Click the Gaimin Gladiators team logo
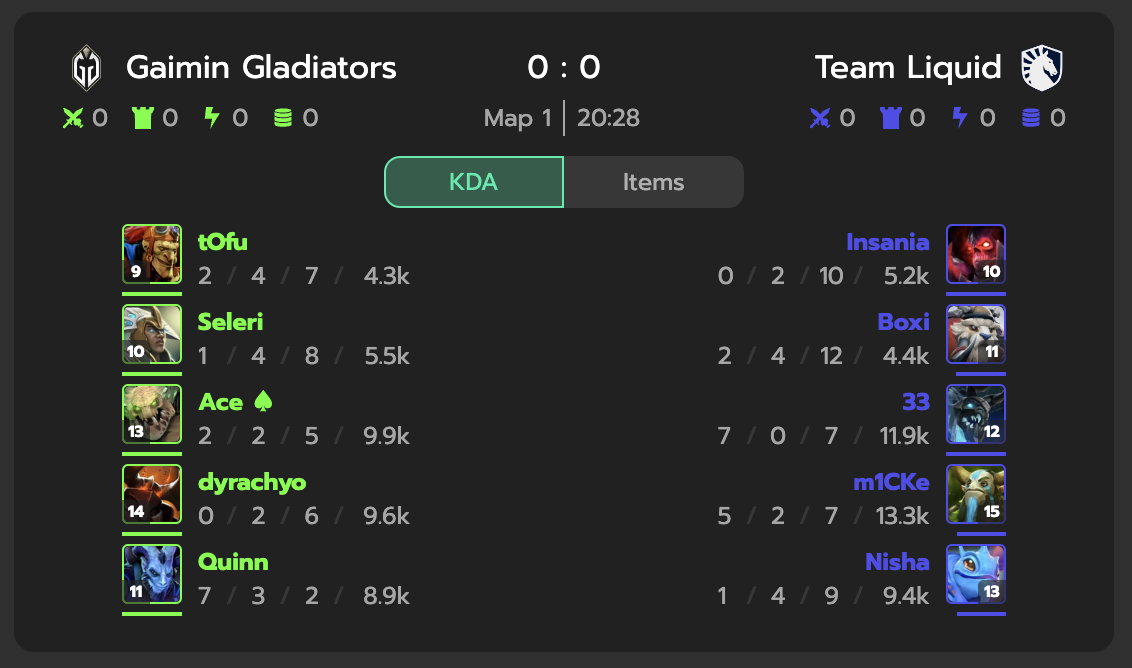This screenshot has width=1132, height=668. pyautogui.click(x=86, y=68)
